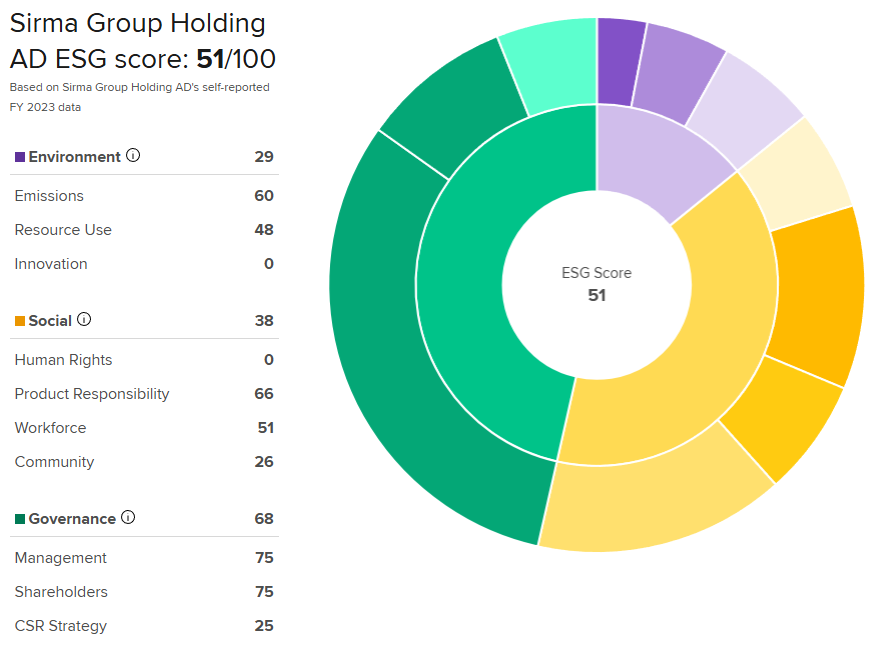This screenshot has width=888, height=666.
Task: Click purple Environment color square
Action: click(x=20, y=157)
